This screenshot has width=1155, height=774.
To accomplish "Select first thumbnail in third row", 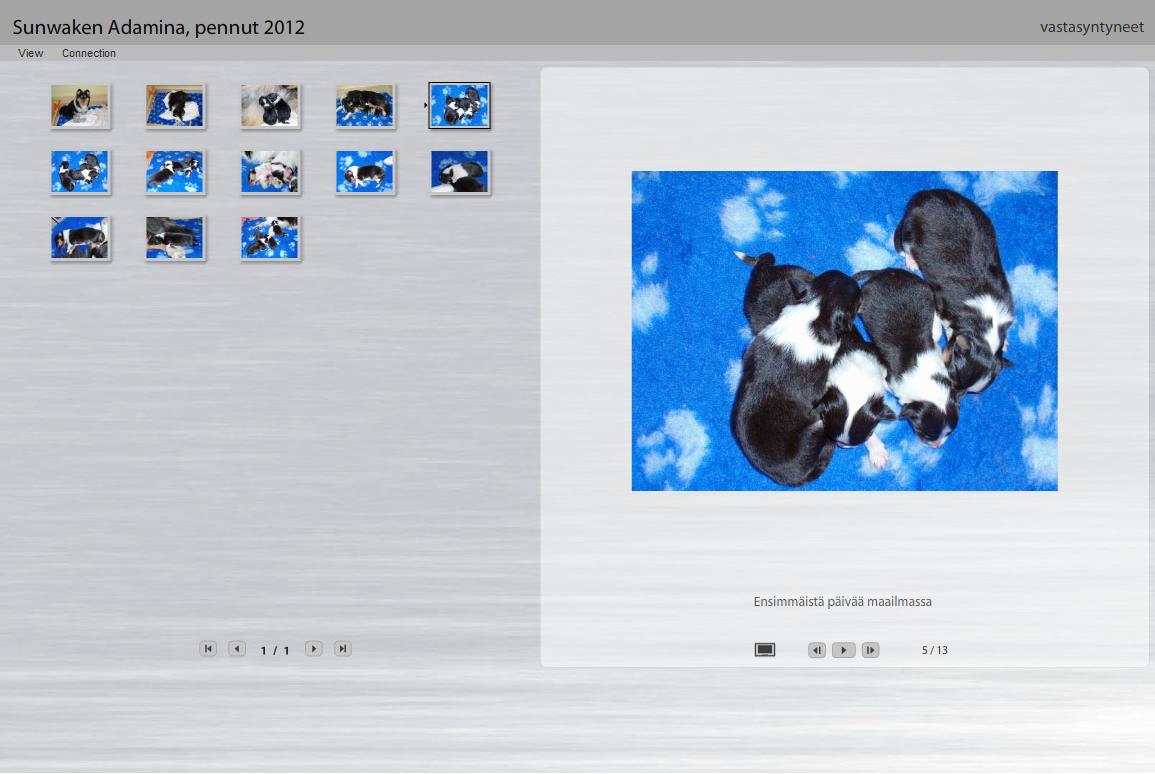I will [x=80, y=238].
